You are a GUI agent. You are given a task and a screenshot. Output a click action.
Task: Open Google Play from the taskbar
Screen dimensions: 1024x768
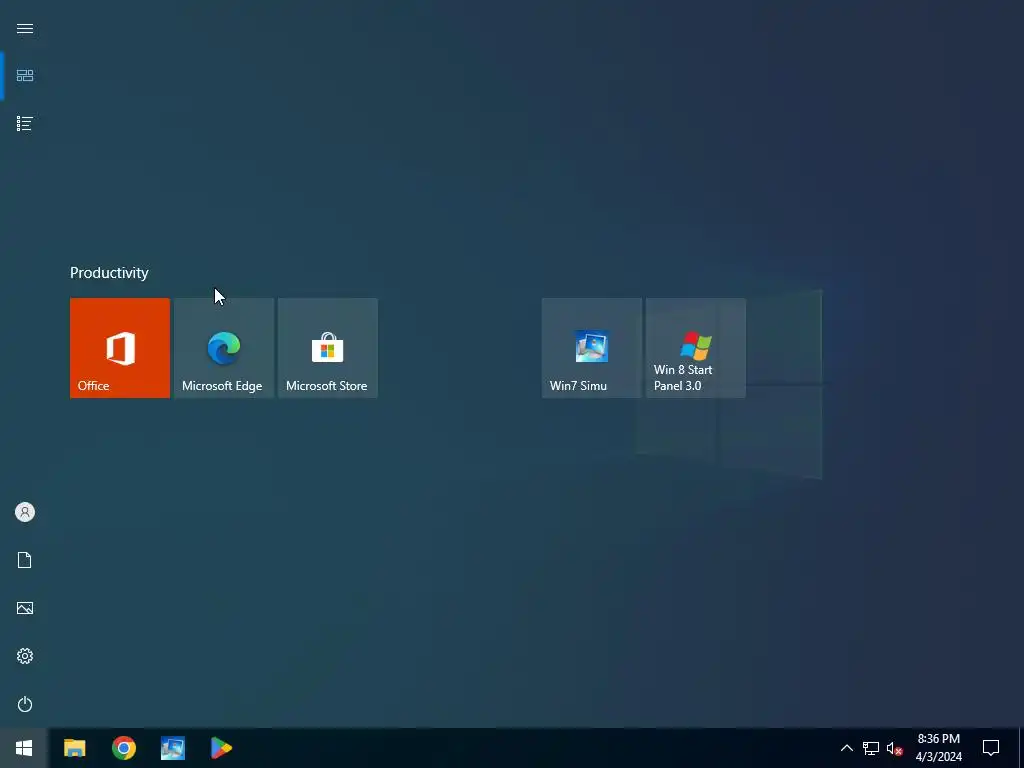click(x=221, y=748)
